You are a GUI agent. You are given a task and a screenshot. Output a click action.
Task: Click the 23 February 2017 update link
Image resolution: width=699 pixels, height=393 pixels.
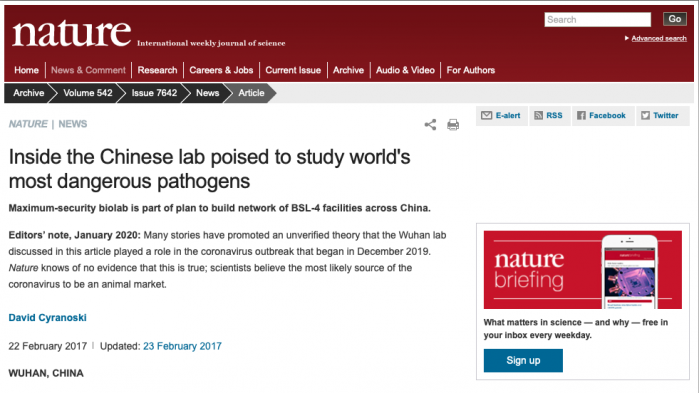coord(182,346)
